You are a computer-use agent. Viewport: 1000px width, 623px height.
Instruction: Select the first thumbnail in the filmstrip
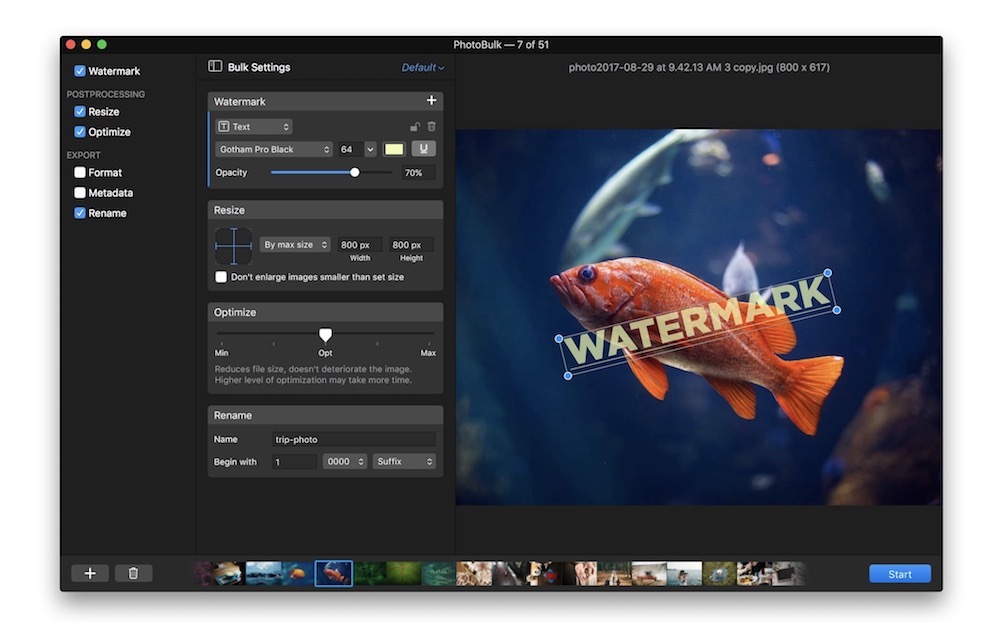click(x=219, y=573)
